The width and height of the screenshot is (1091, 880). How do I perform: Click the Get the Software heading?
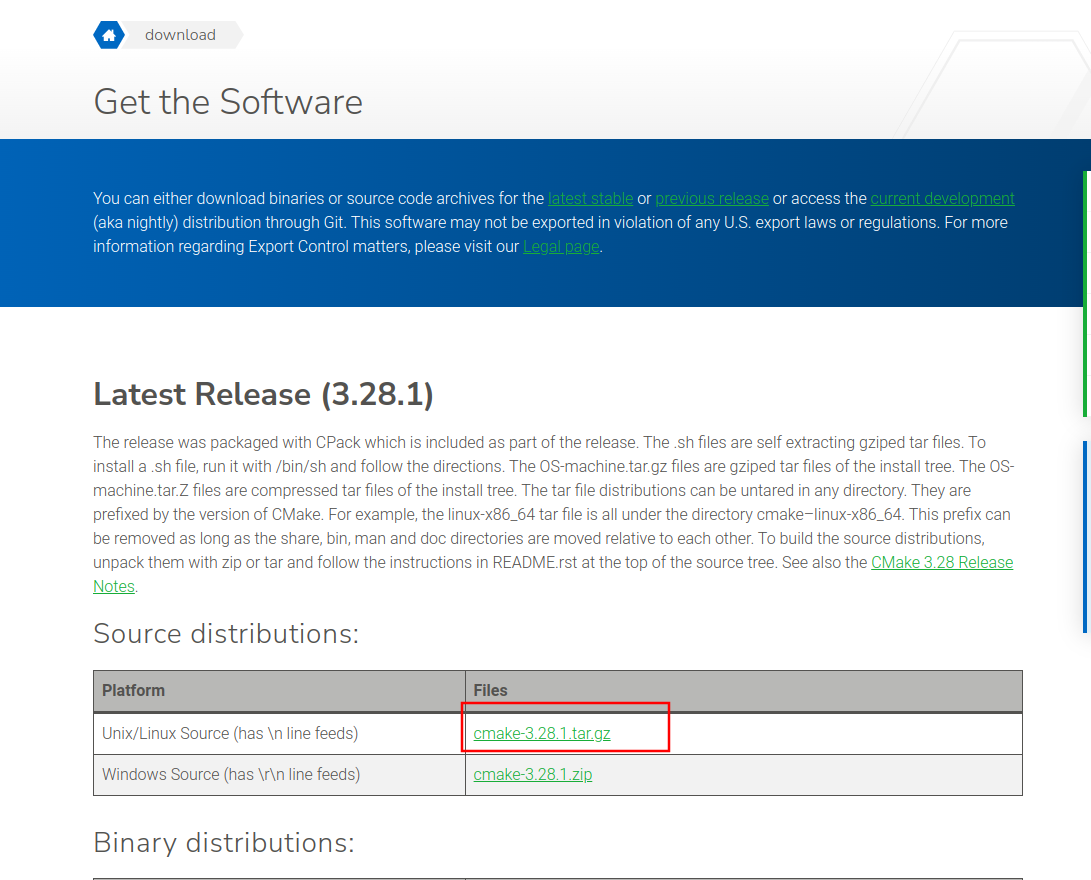tap(228, 102)
